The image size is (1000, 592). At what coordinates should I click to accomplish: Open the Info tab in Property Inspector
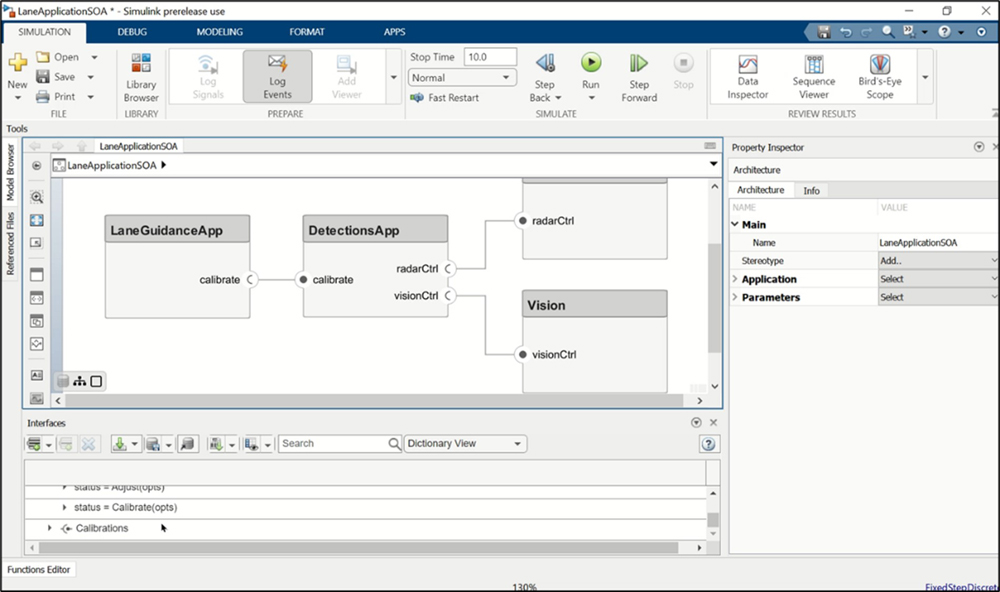click(x=811, y=191)
